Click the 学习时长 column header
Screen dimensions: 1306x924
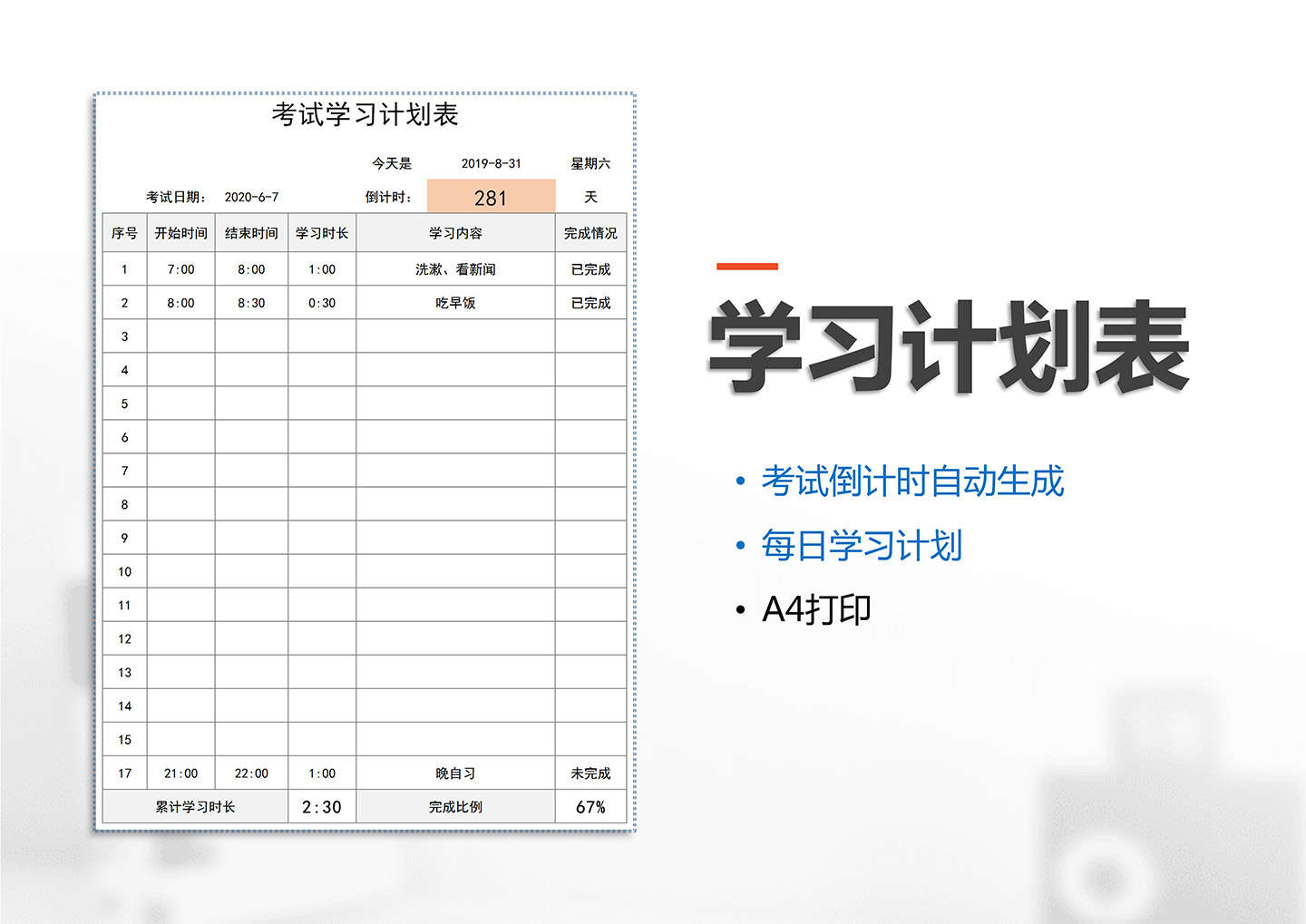pyautogui.click(x=321, y=232)
